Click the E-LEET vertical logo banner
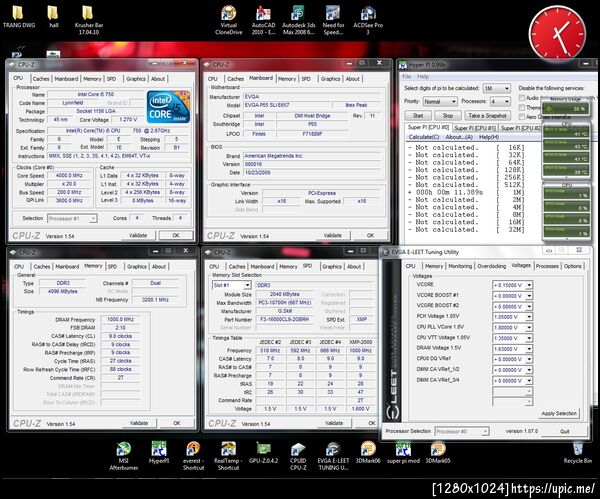Image resolution: width=600 pixels, height=499 pixels. [392, 341]
